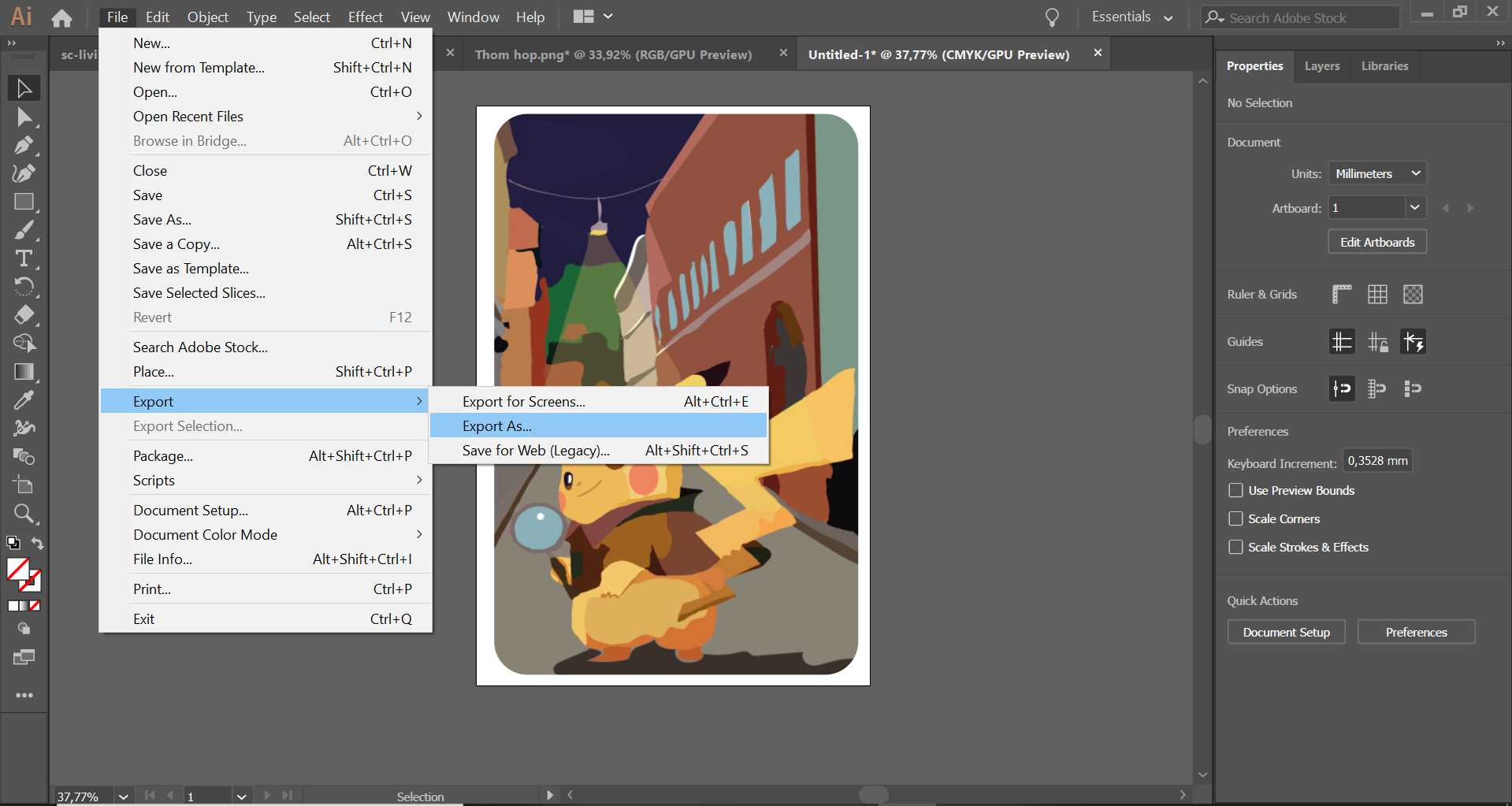This screenshot has height=806, width=1512.
Task: Change the screen mode icon
Action: pos(24,657)
